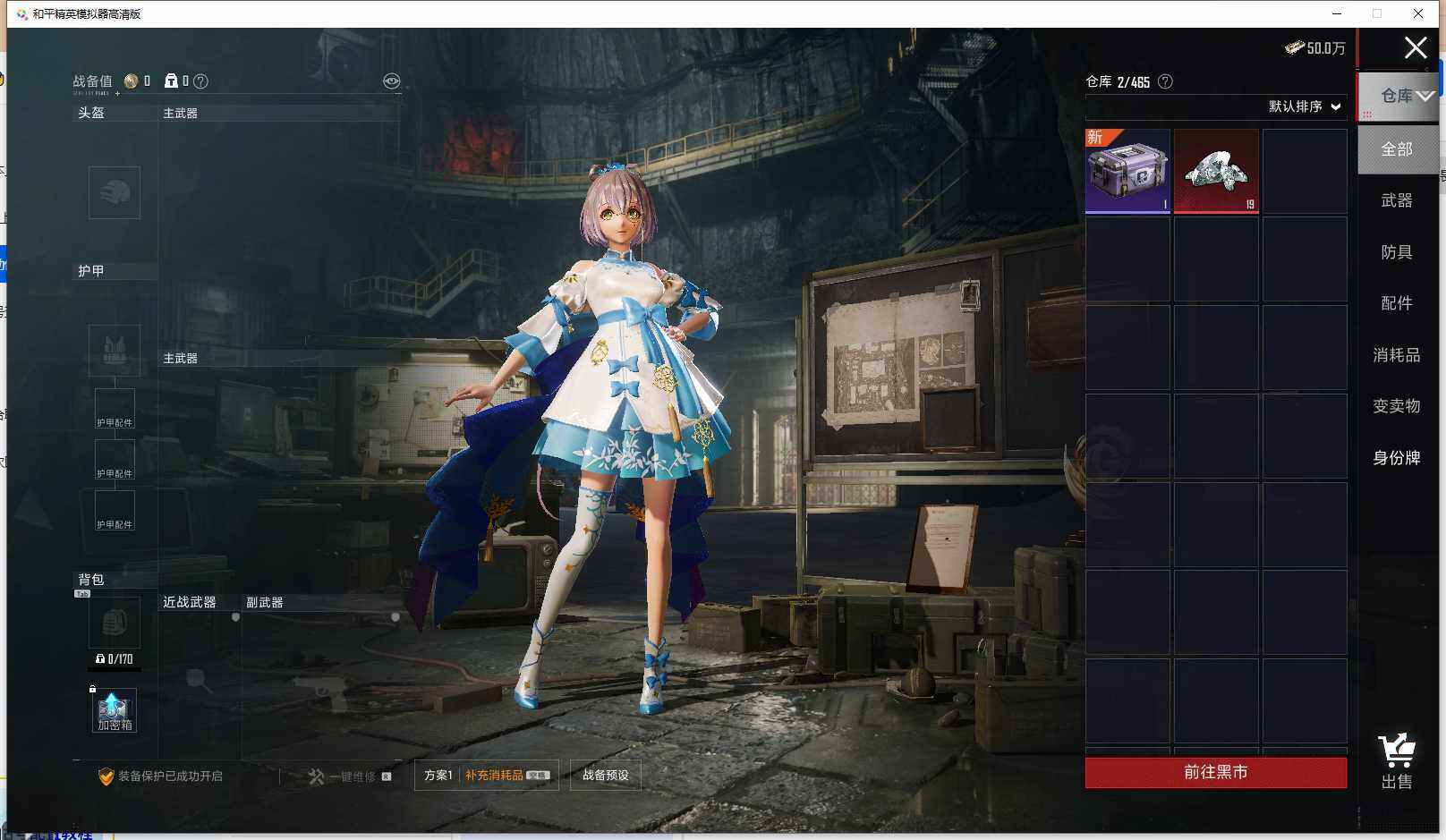Click the help icon beside 战备值
The height and width of the screenshot is (840, 1446).
[200, 81]
